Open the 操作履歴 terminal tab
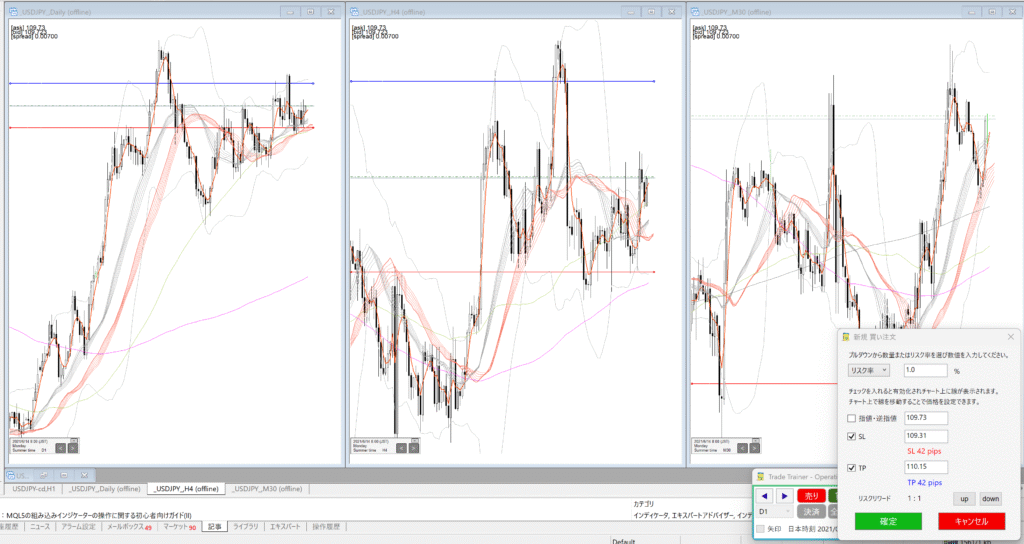This screenshot has width=1024, height=544. (326, 526)
